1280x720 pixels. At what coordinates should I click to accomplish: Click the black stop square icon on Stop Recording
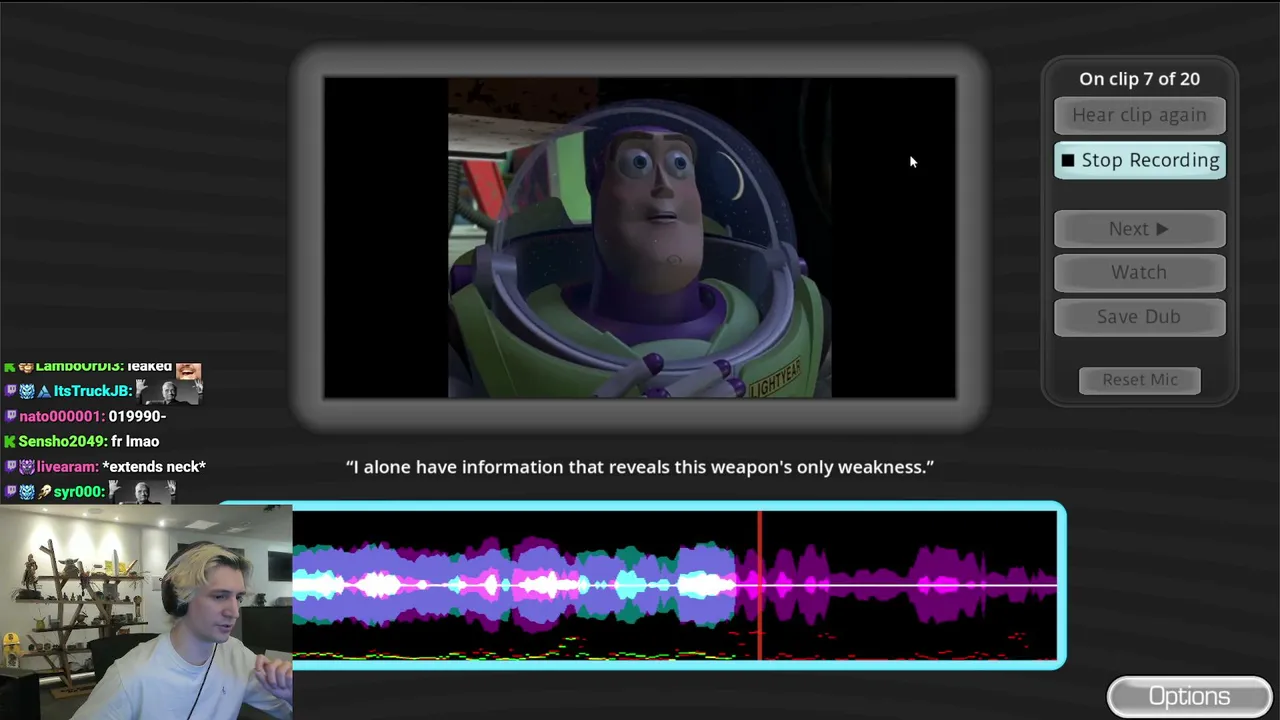(x=1068, y=160)
